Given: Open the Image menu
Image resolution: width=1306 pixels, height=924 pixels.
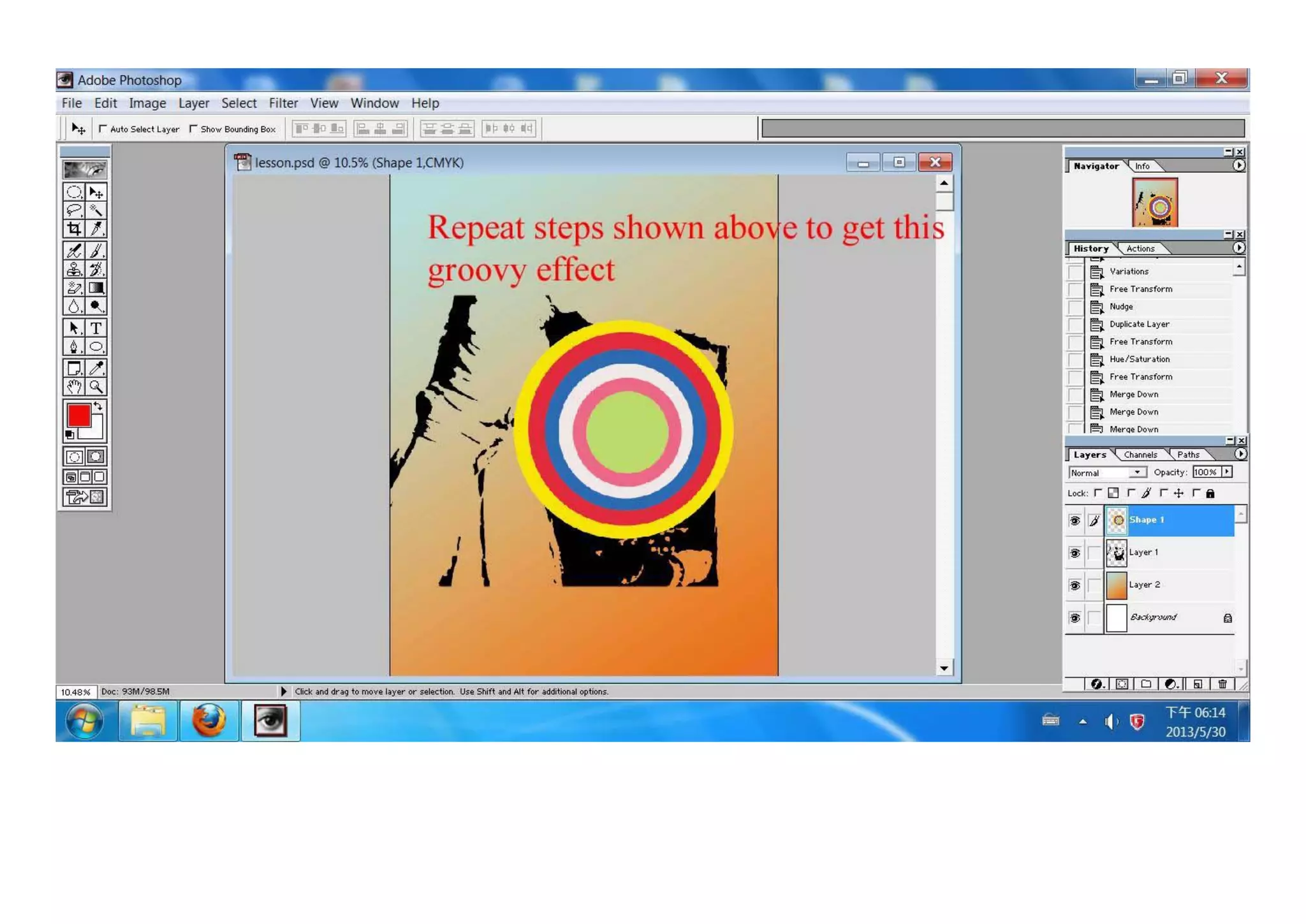Looking at the screenshot, I should (x=147, y=103).
